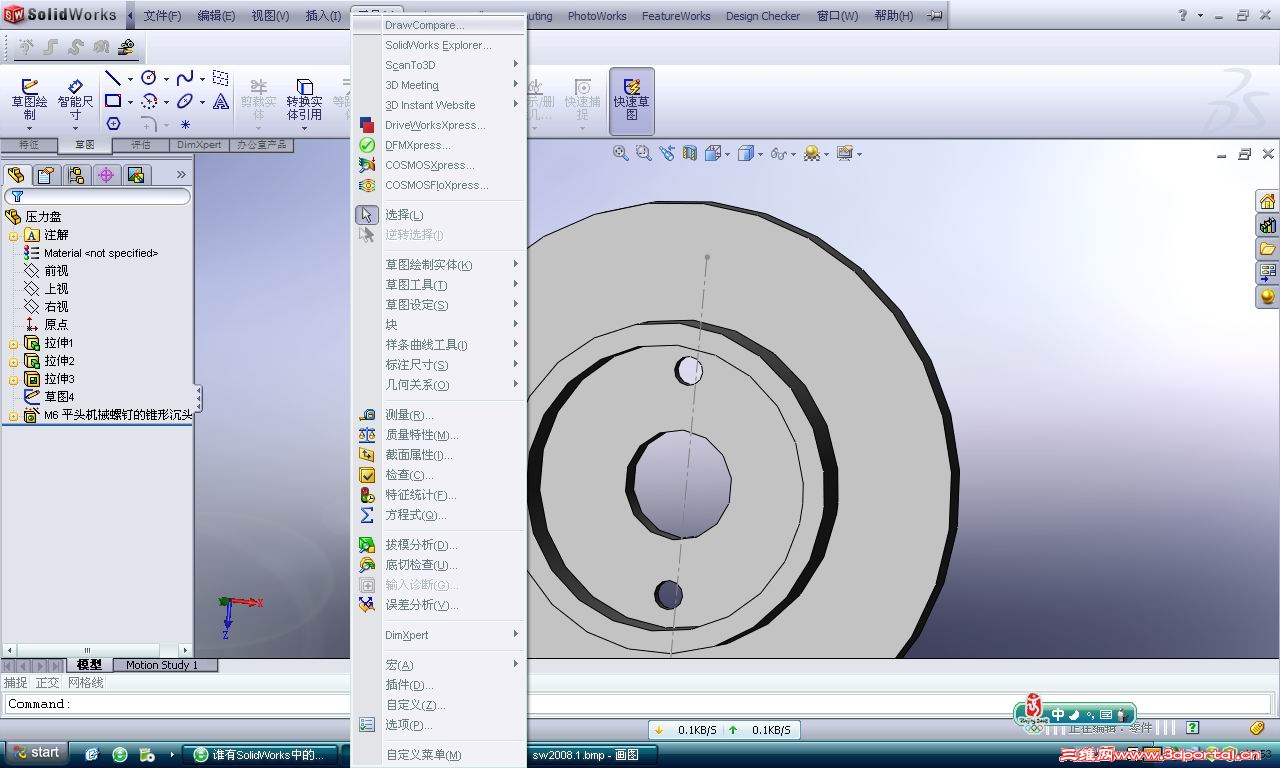Select the sketch Text tool
The height and width of the screenshot is (768, 1280).
click(219, 101)
